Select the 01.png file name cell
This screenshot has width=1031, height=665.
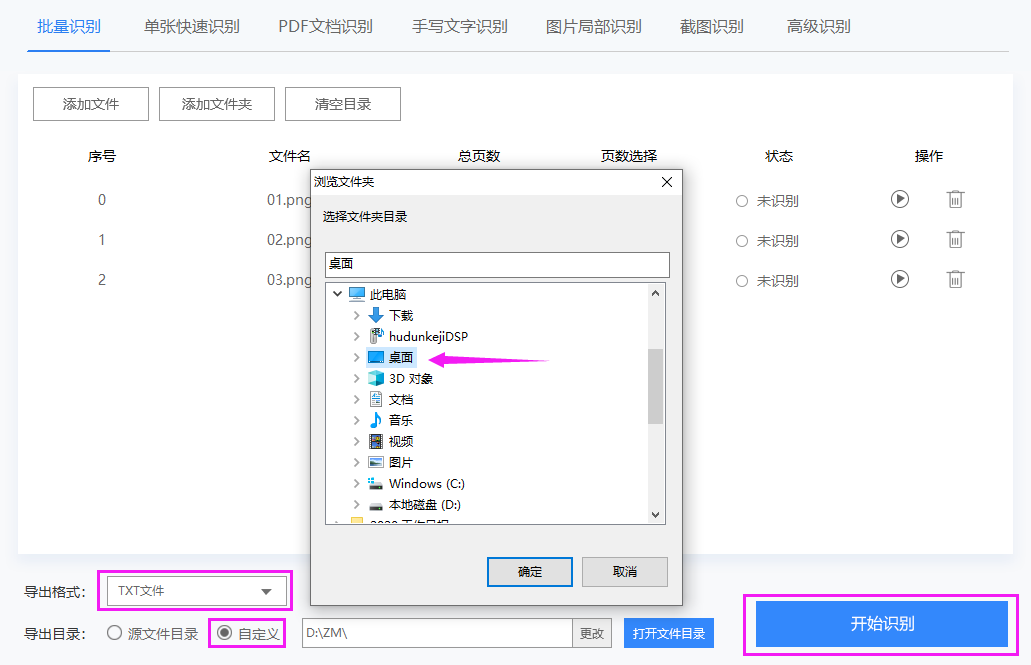click(x=289, y=199)
